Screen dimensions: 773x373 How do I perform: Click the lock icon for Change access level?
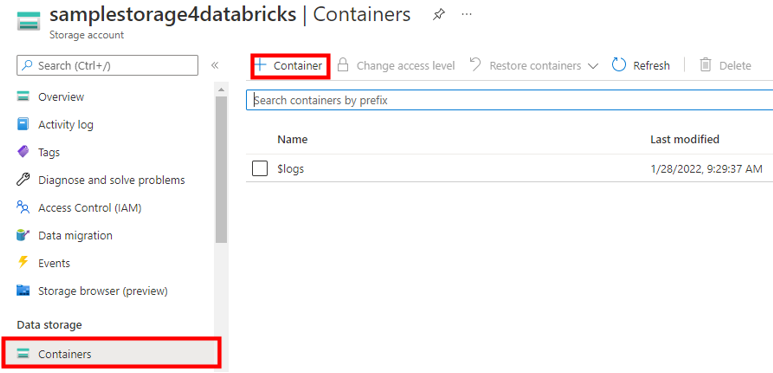point(343,65)
